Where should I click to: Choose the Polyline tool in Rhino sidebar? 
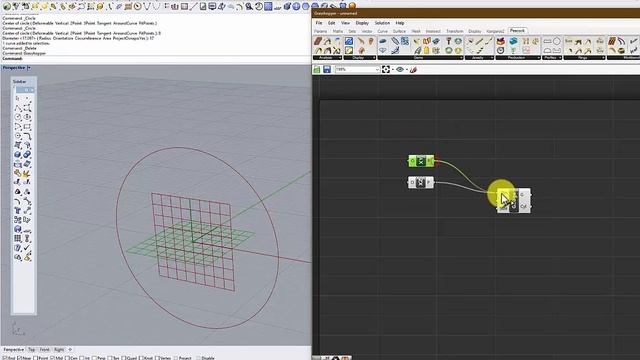18,108
